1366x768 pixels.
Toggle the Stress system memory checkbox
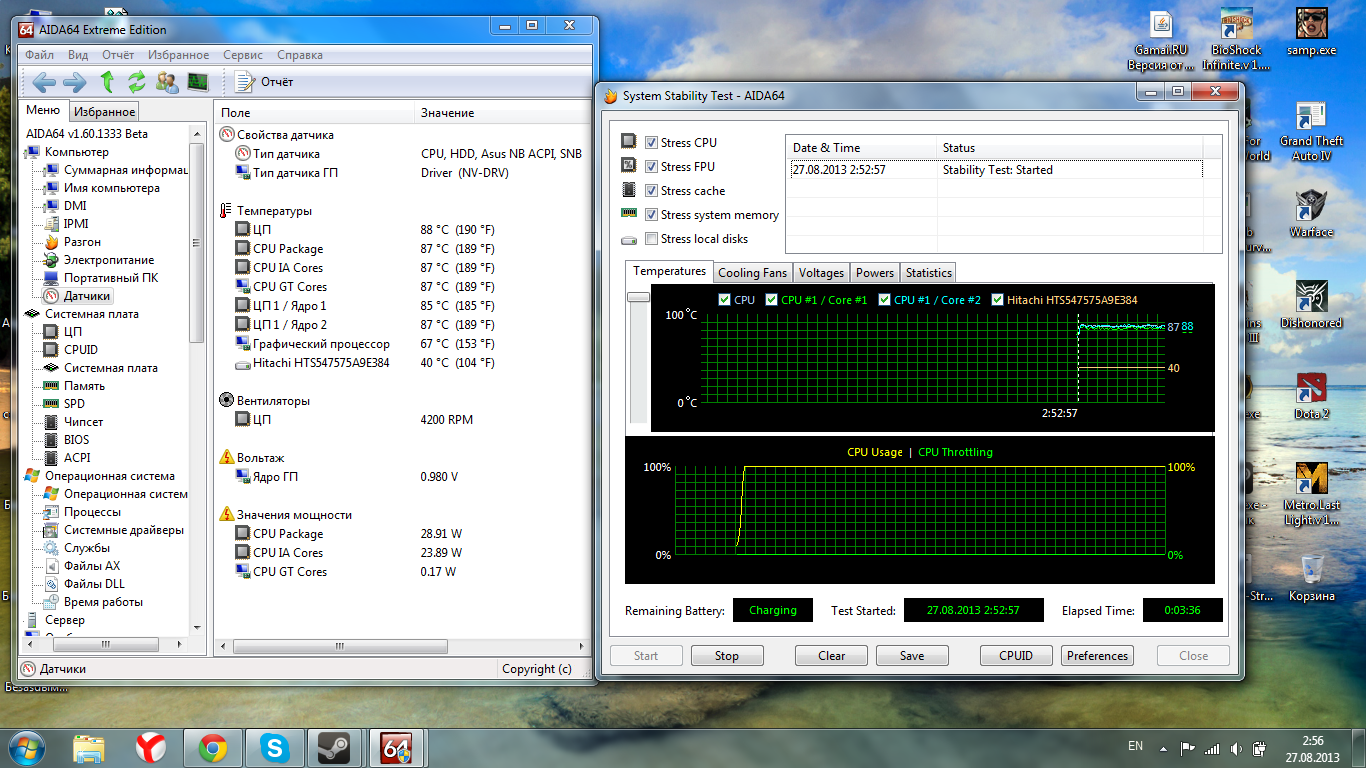click(x=652, y=215)
